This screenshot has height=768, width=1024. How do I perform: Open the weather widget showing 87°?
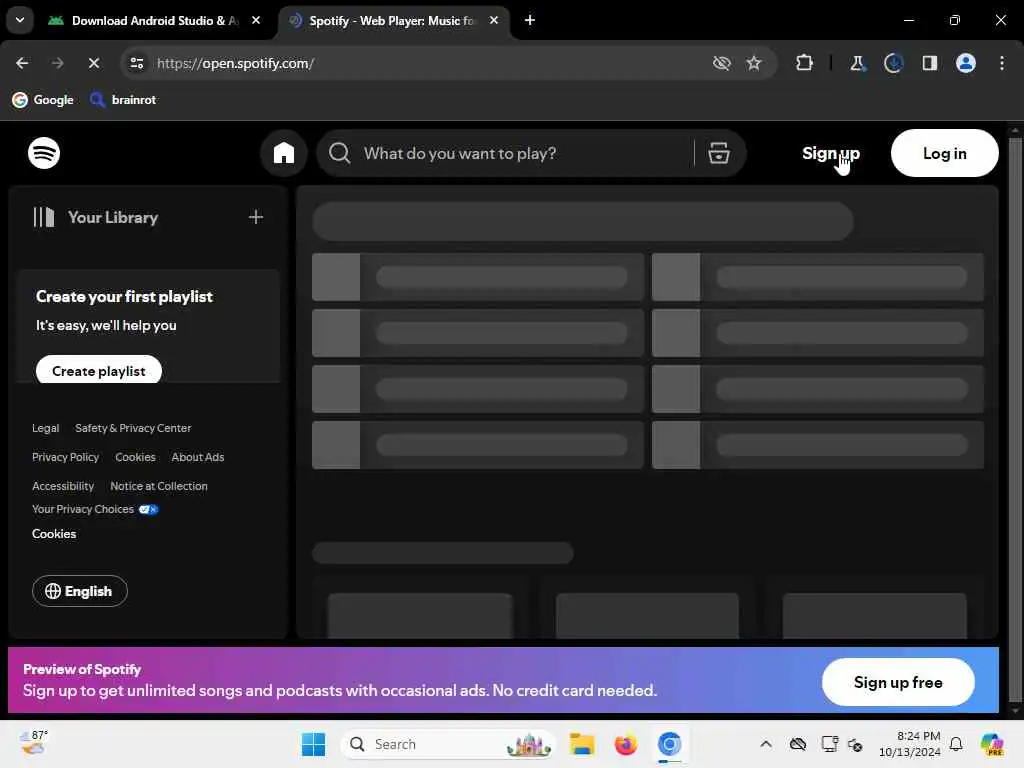33,743
